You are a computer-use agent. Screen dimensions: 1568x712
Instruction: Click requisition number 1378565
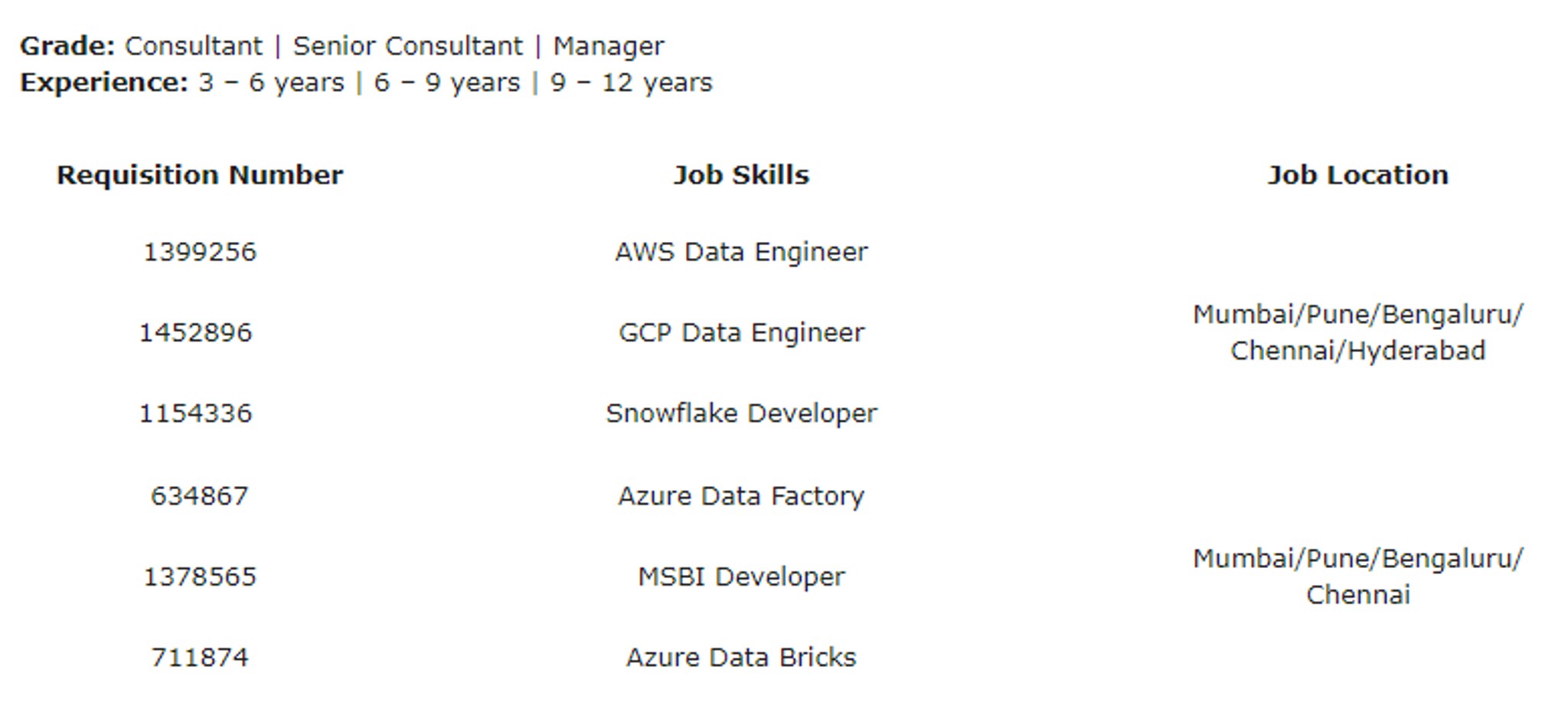[x=200, y=576]
